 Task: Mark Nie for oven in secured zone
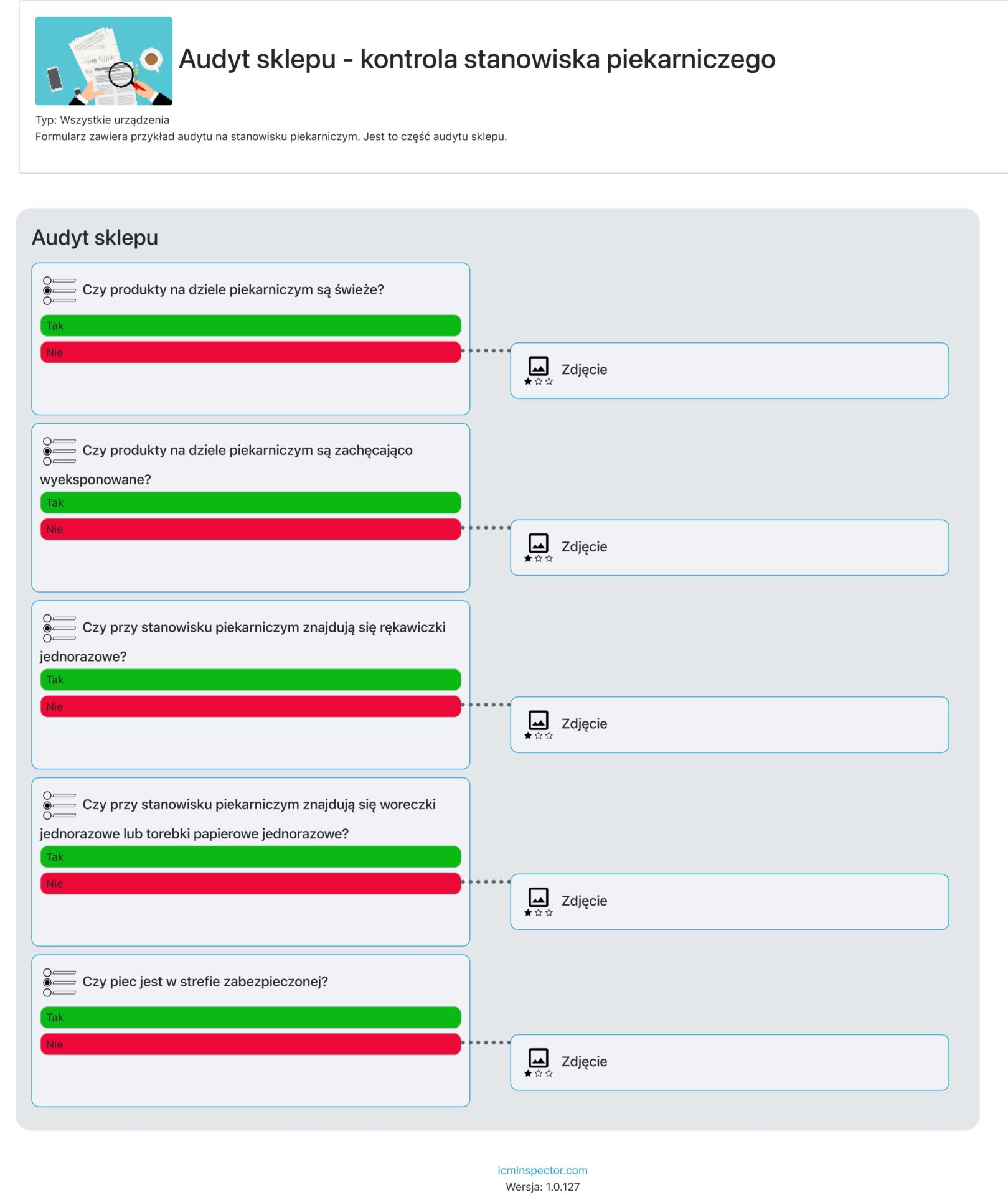click(x=251, y=1044)
